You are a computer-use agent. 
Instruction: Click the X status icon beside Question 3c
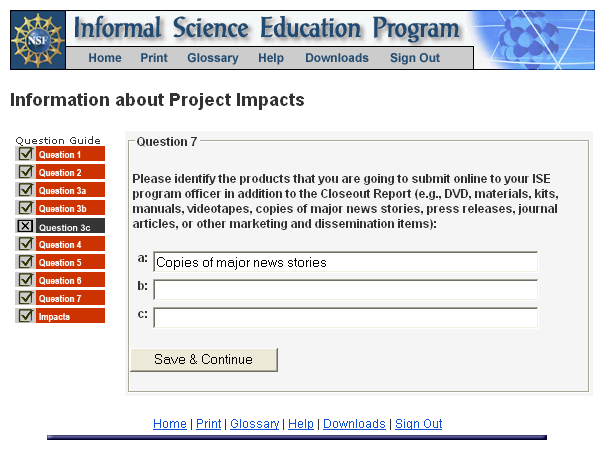(25, 226)
